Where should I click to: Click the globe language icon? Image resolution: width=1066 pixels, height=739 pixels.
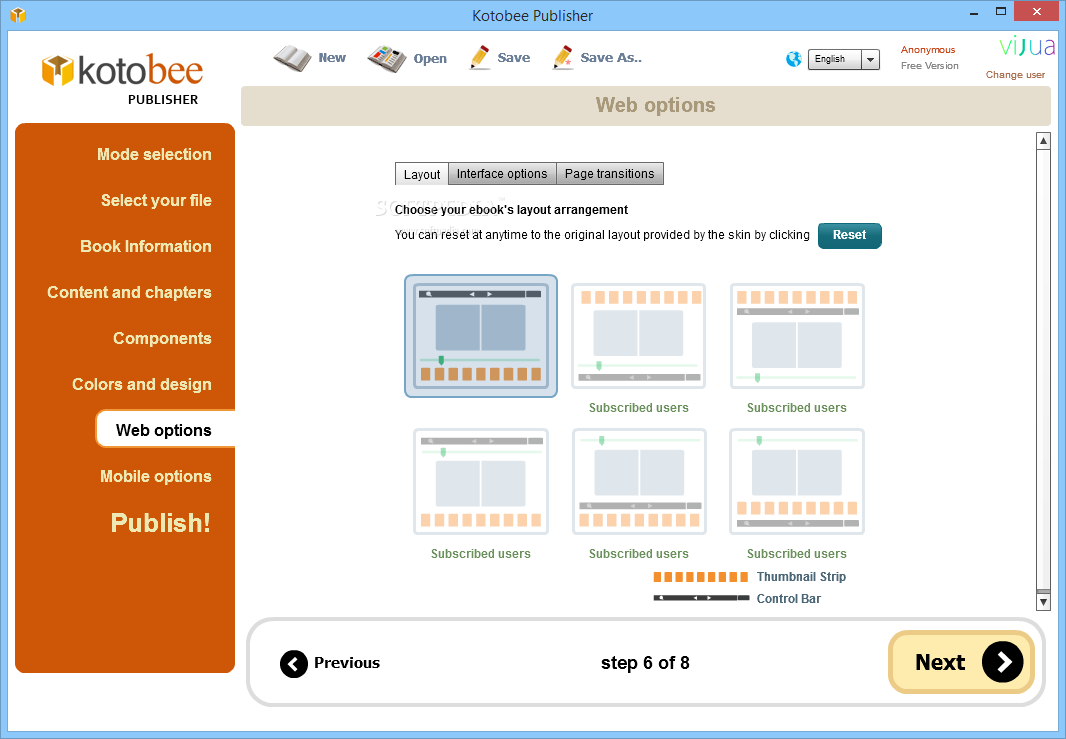[x=793, y=60]
